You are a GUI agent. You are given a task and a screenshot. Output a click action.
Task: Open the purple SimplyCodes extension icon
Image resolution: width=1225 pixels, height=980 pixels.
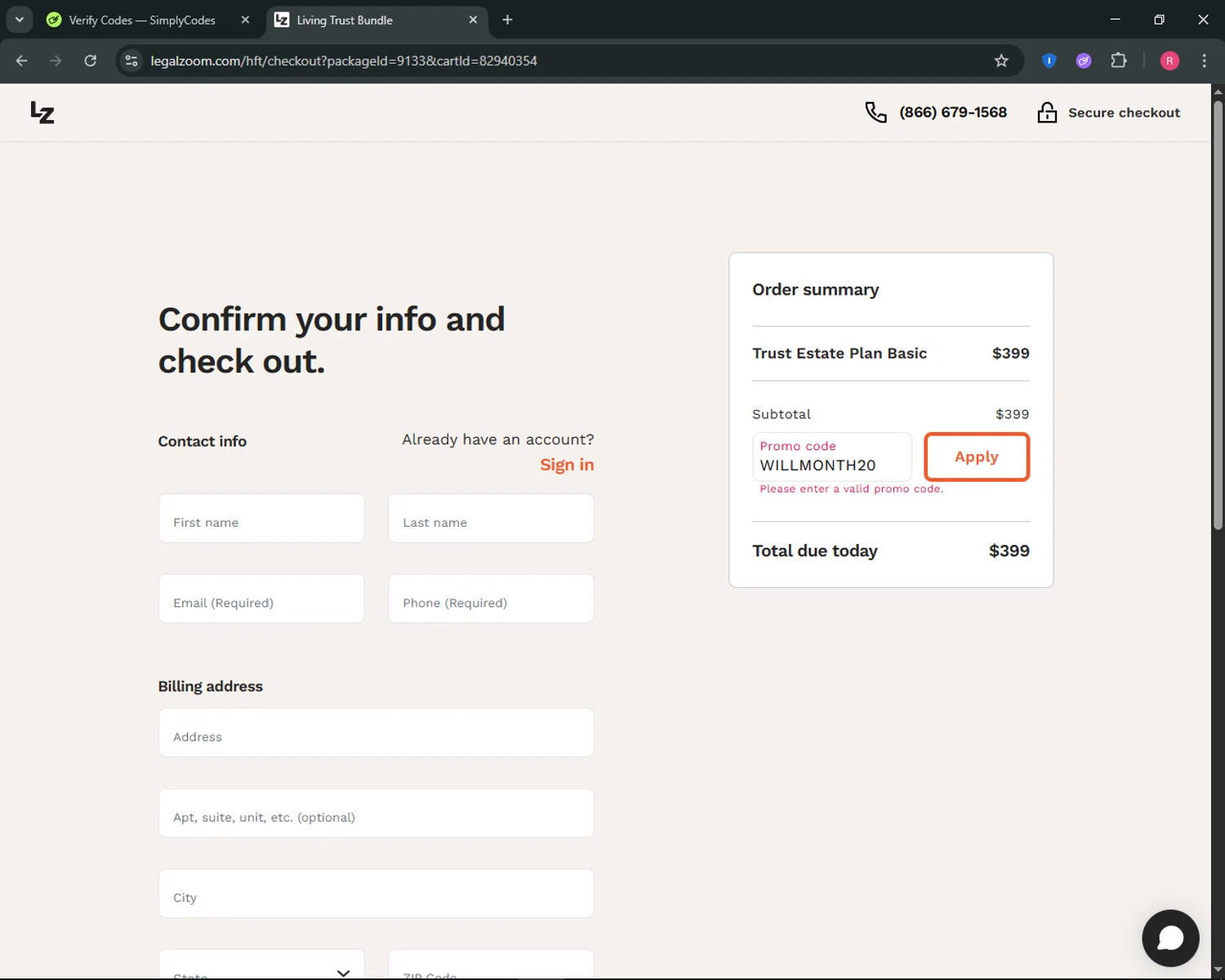pos(1084,60)
